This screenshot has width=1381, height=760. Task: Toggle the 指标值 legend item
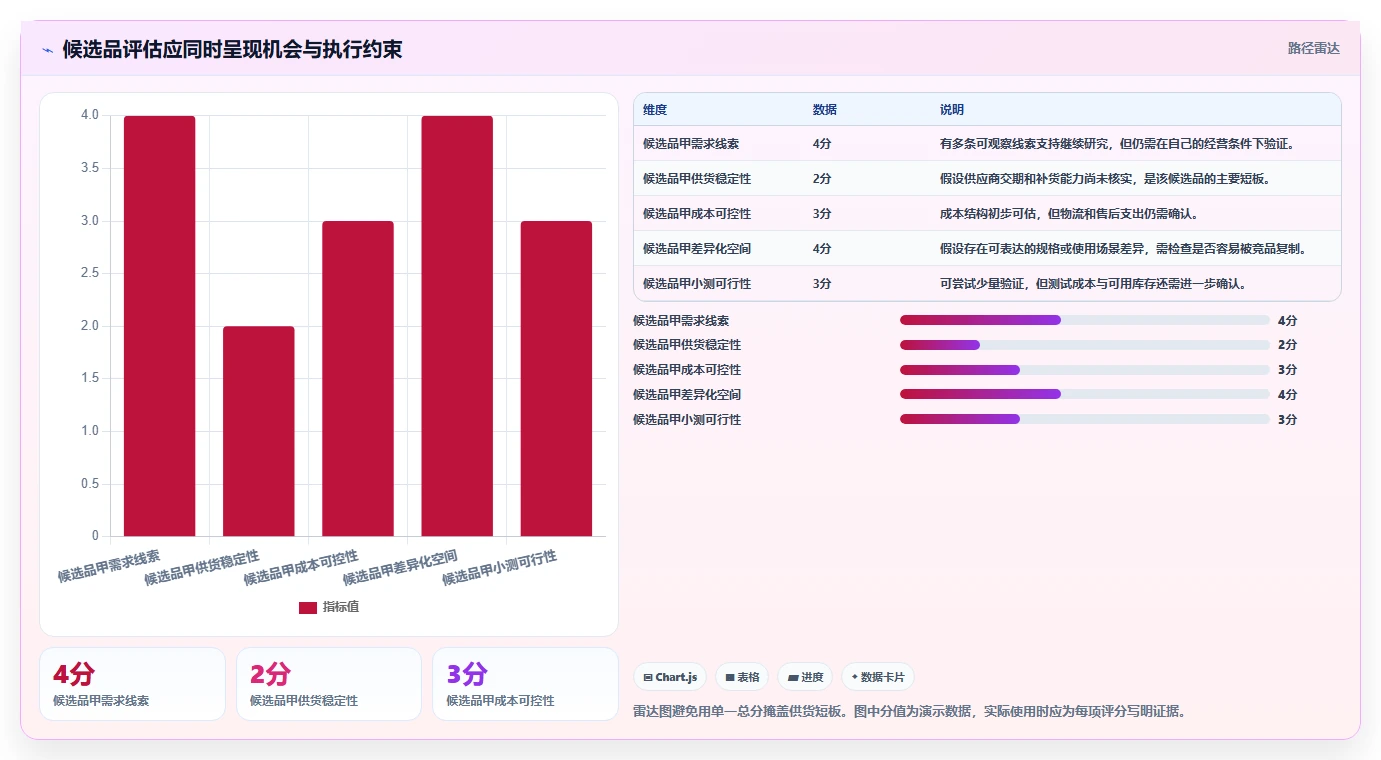tap(329, 607)
